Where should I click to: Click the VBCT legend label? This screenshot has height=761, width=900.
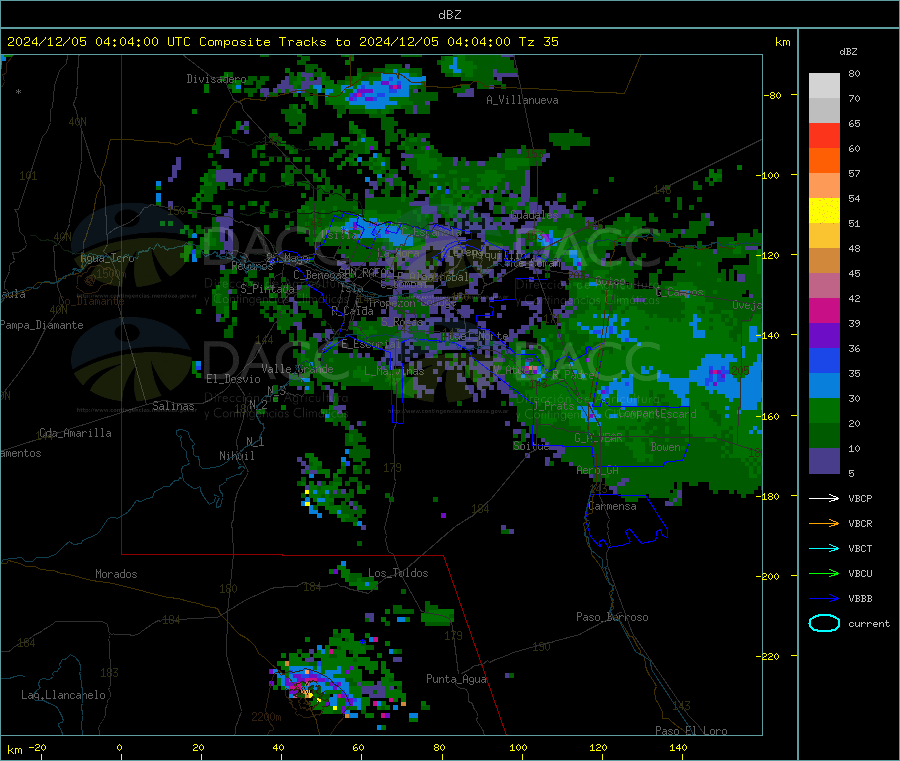860,549
